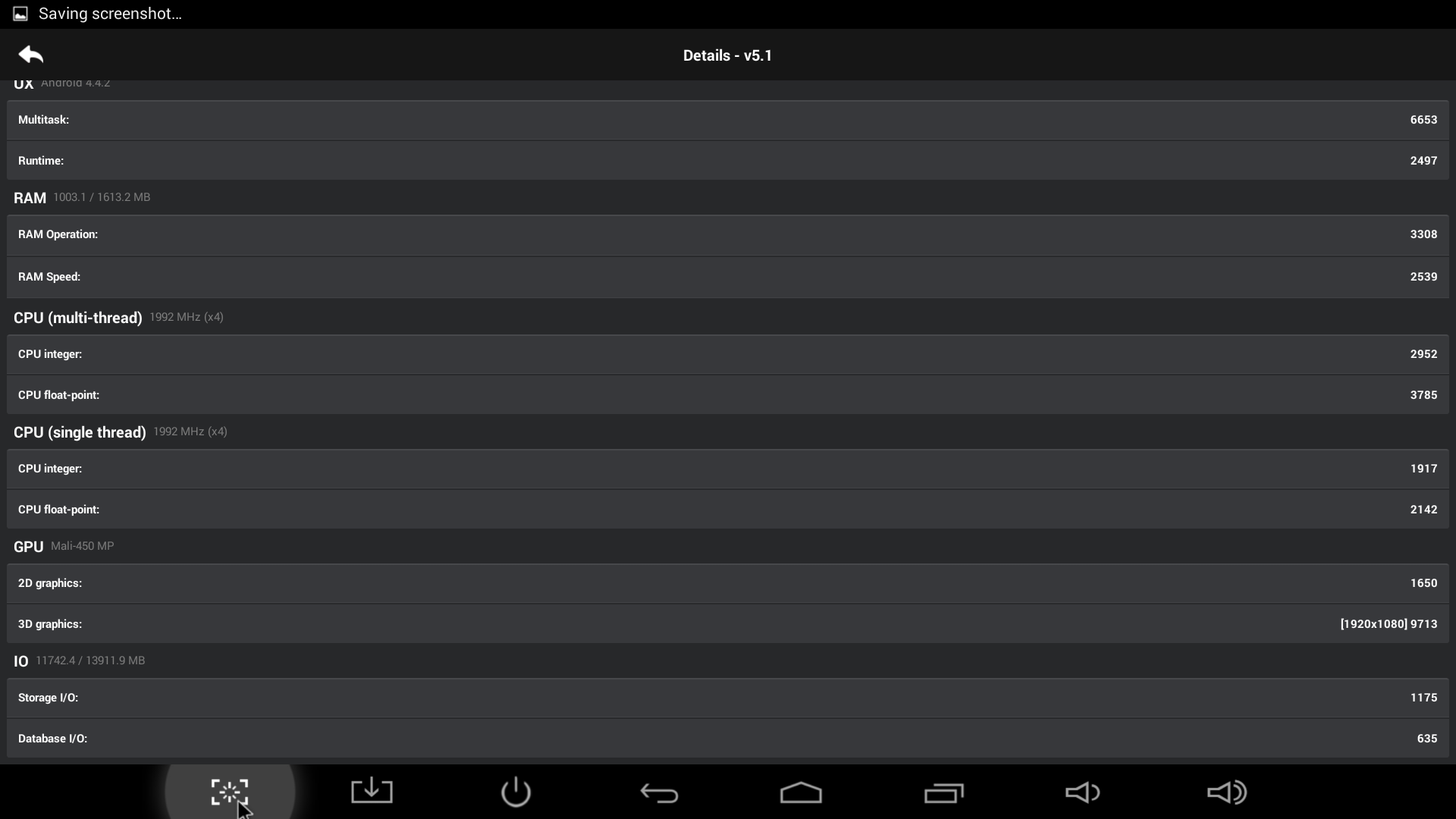Click the image icon beside Saving screenshot notification

(x=20, y=14)
